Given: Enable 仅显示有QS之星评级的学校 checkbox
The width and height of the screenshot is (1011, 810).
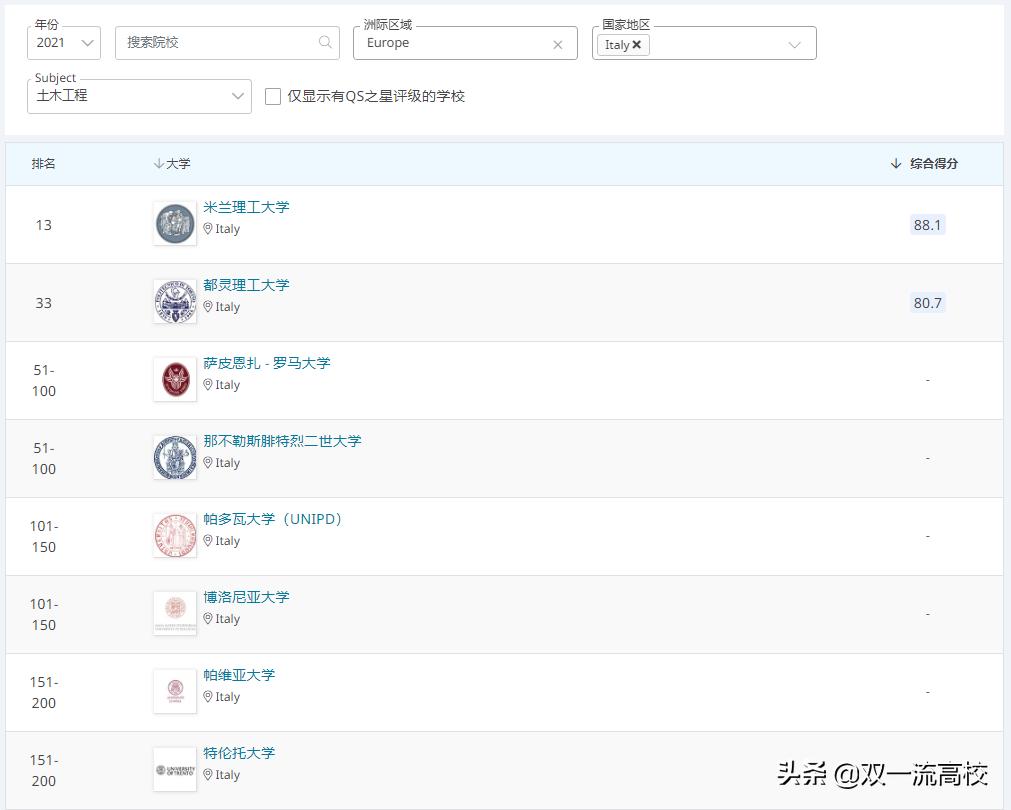Looking at the screenshot, I should 272,97.
